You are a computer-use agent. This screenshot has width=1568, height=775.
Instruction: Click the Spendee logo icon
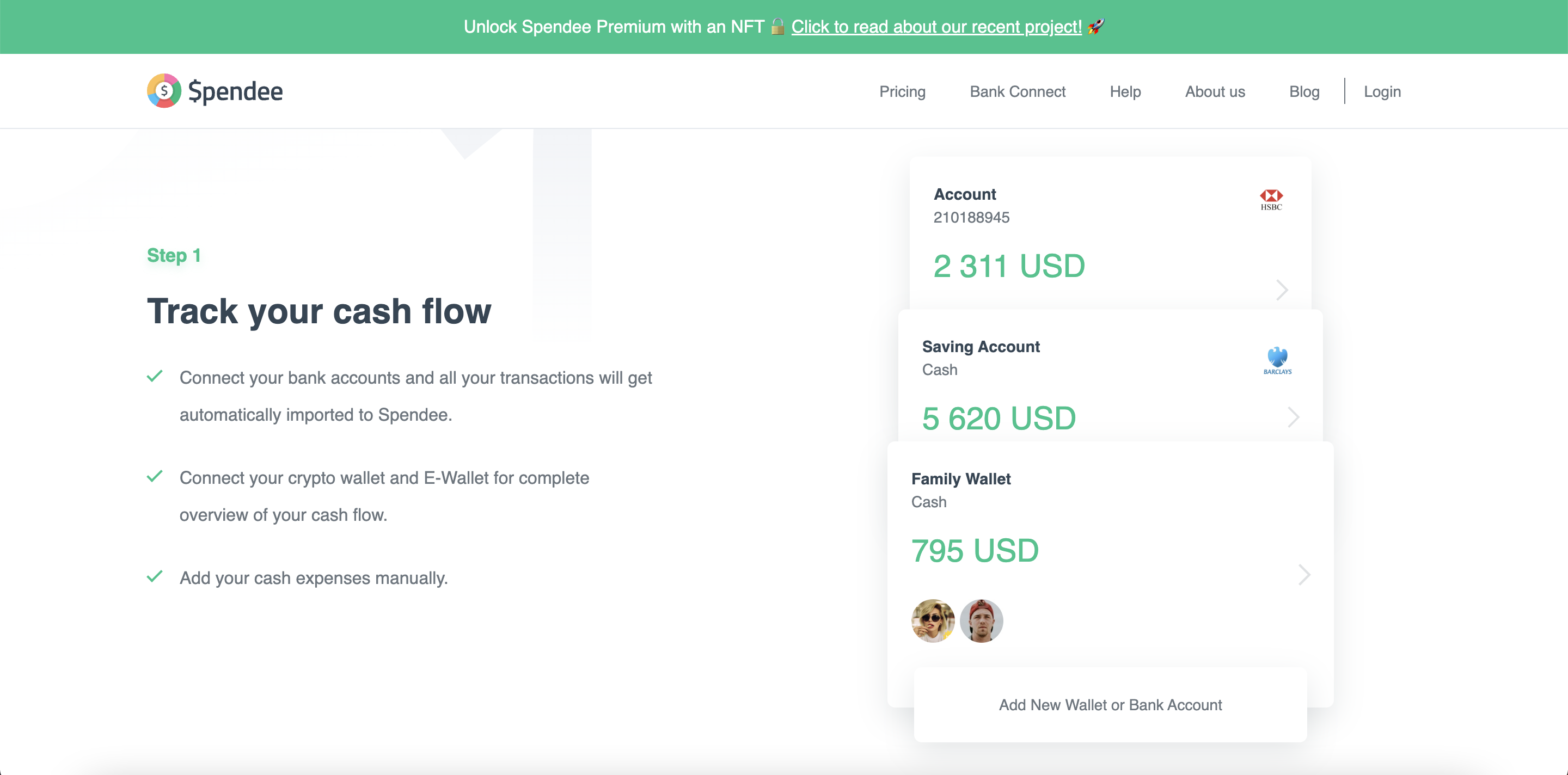coord(164,91)
